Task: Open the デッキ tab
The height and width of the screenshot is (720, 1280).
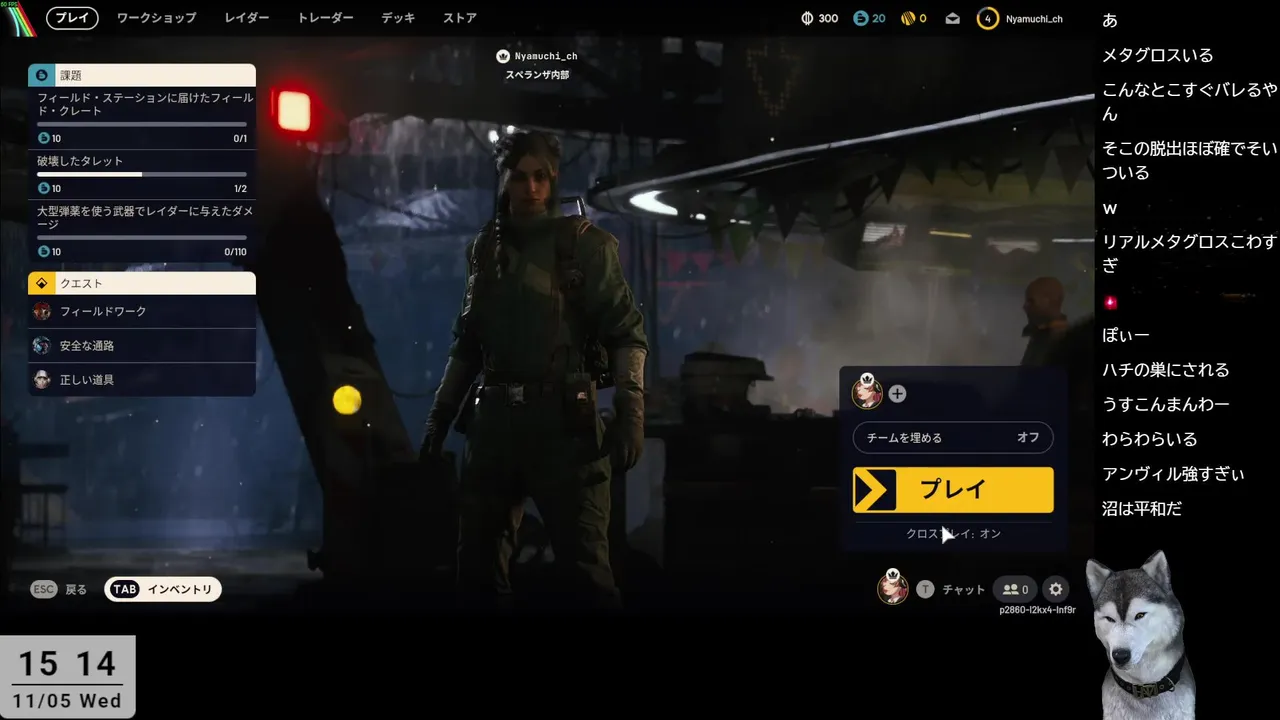Action: (x=398, y=18)
